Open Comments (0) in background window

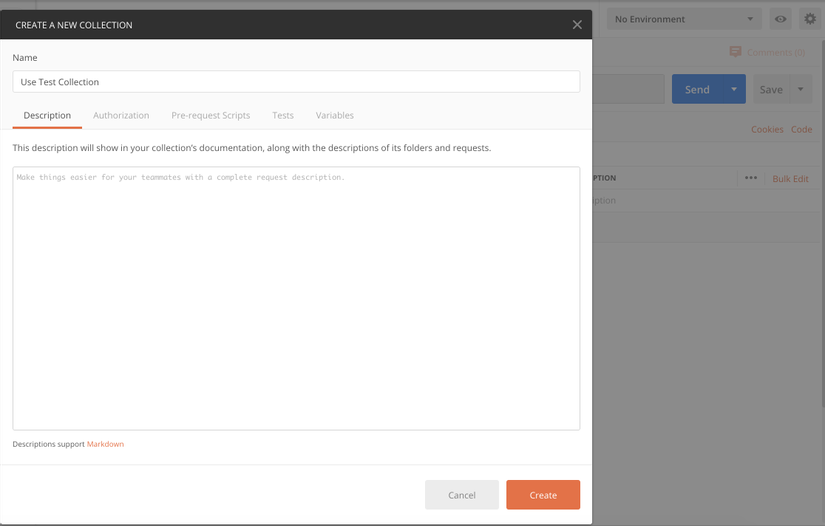[776, 53]
